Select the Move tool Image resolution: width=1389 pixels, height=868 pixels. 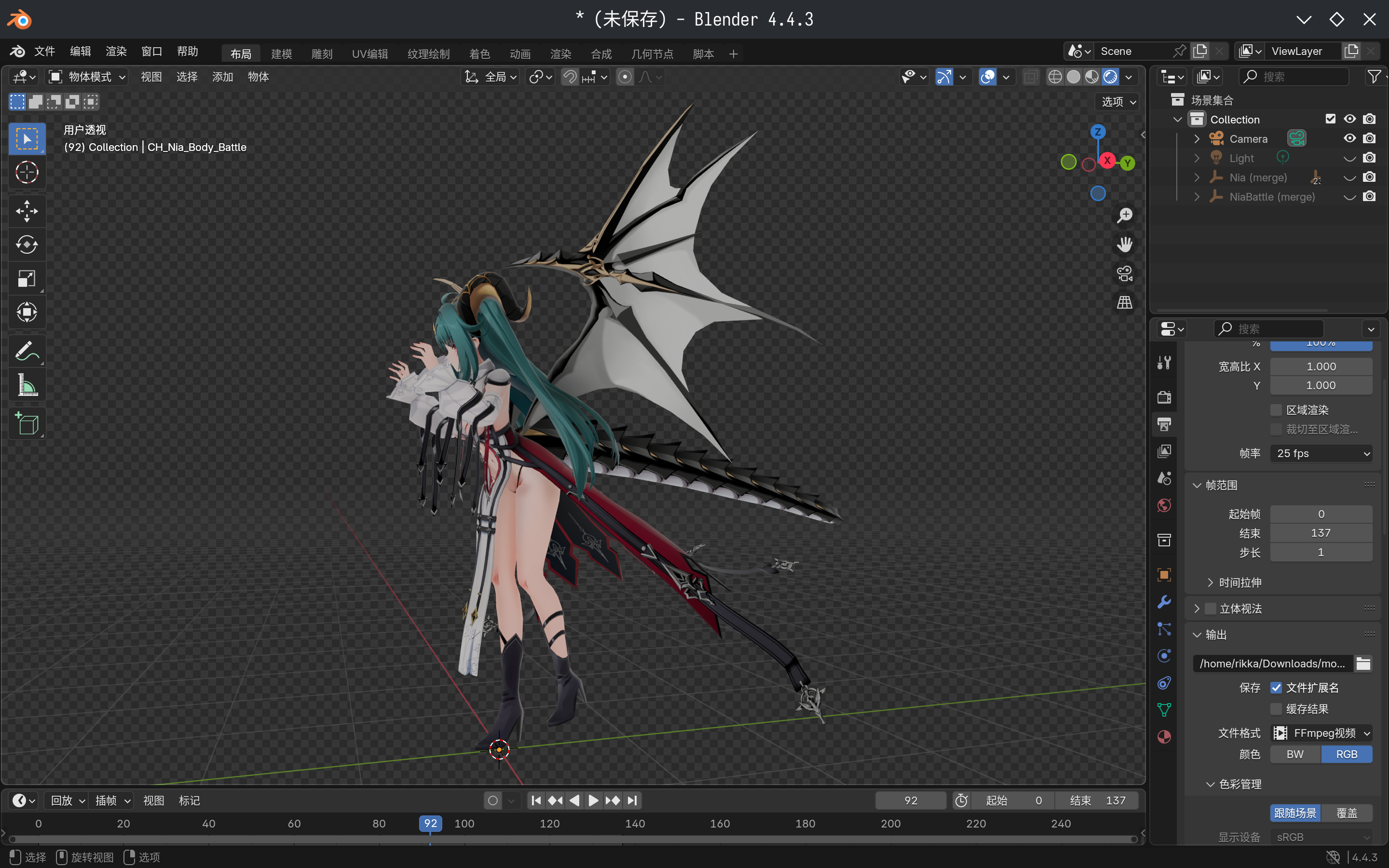tap(27, 211)
